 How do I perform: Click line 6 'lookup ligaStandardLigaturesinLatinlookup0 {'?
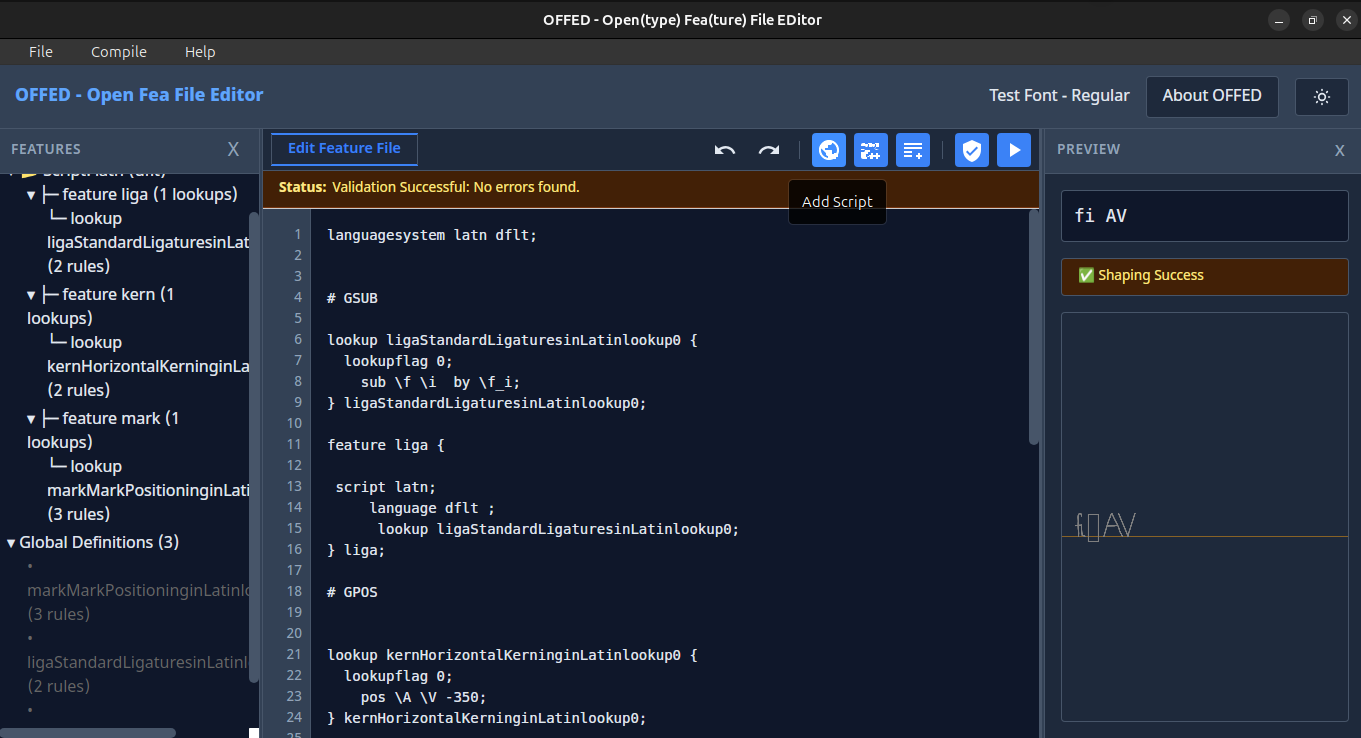pos(512,340)
